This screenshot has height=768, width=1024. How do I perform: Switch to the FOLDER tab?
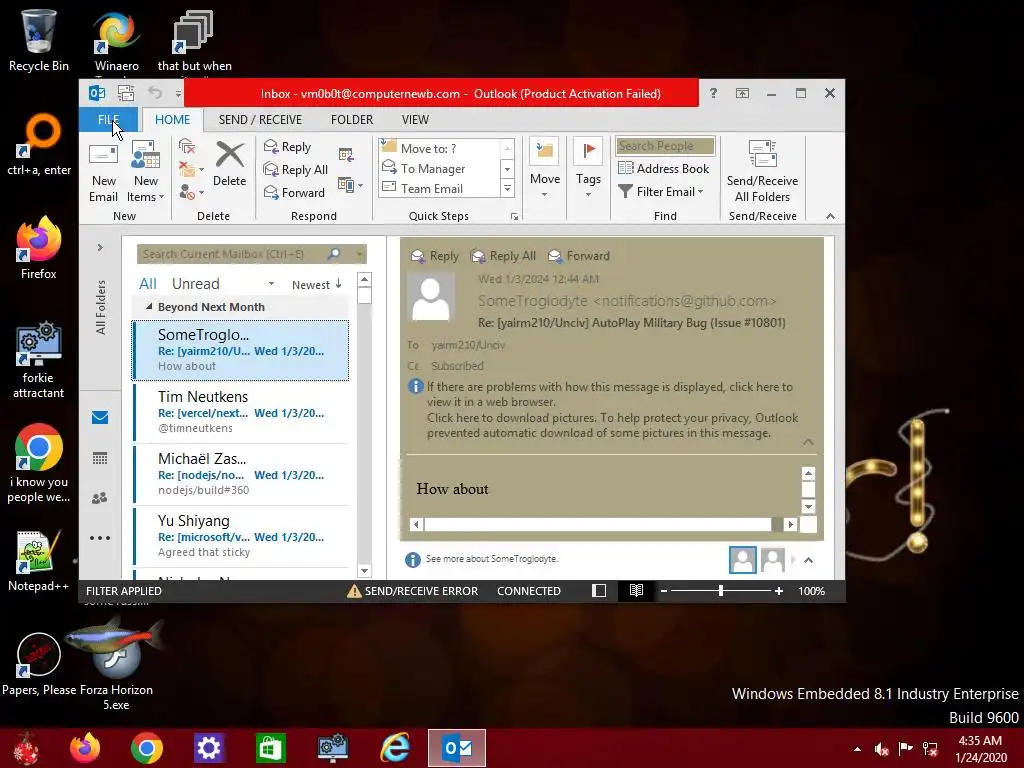coord(351,120)
